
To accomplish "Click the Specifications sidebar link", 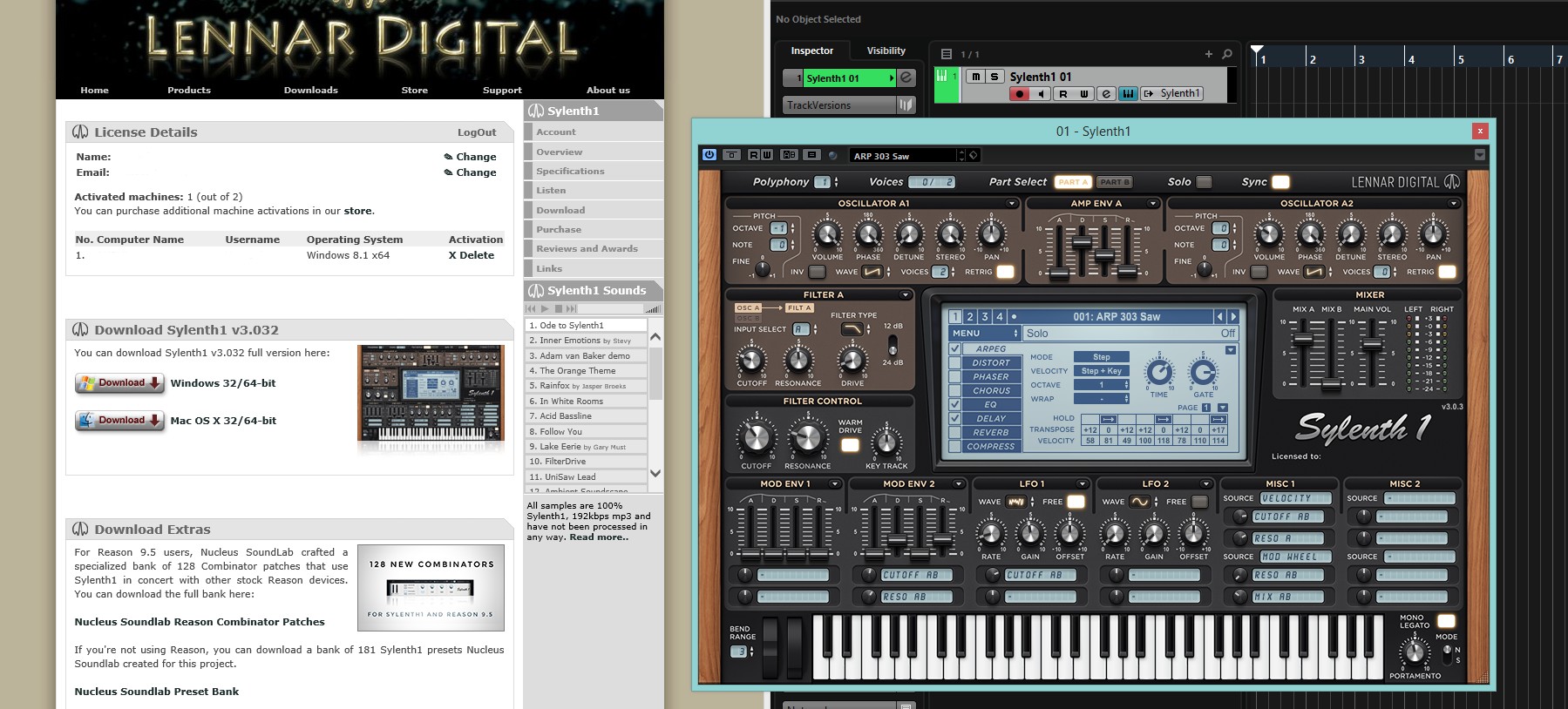I will [570, 172].
